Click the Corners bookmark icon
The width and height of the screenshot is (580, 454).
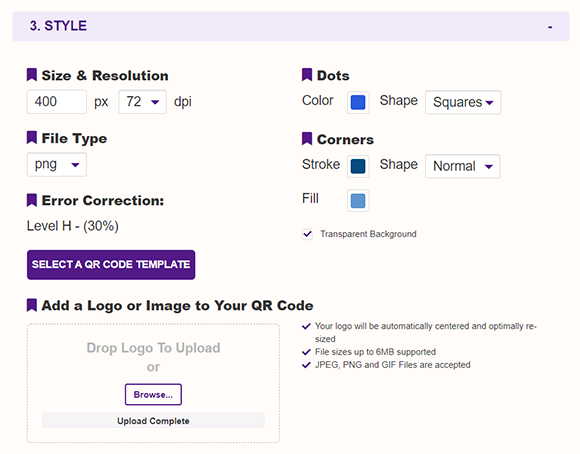307,139
